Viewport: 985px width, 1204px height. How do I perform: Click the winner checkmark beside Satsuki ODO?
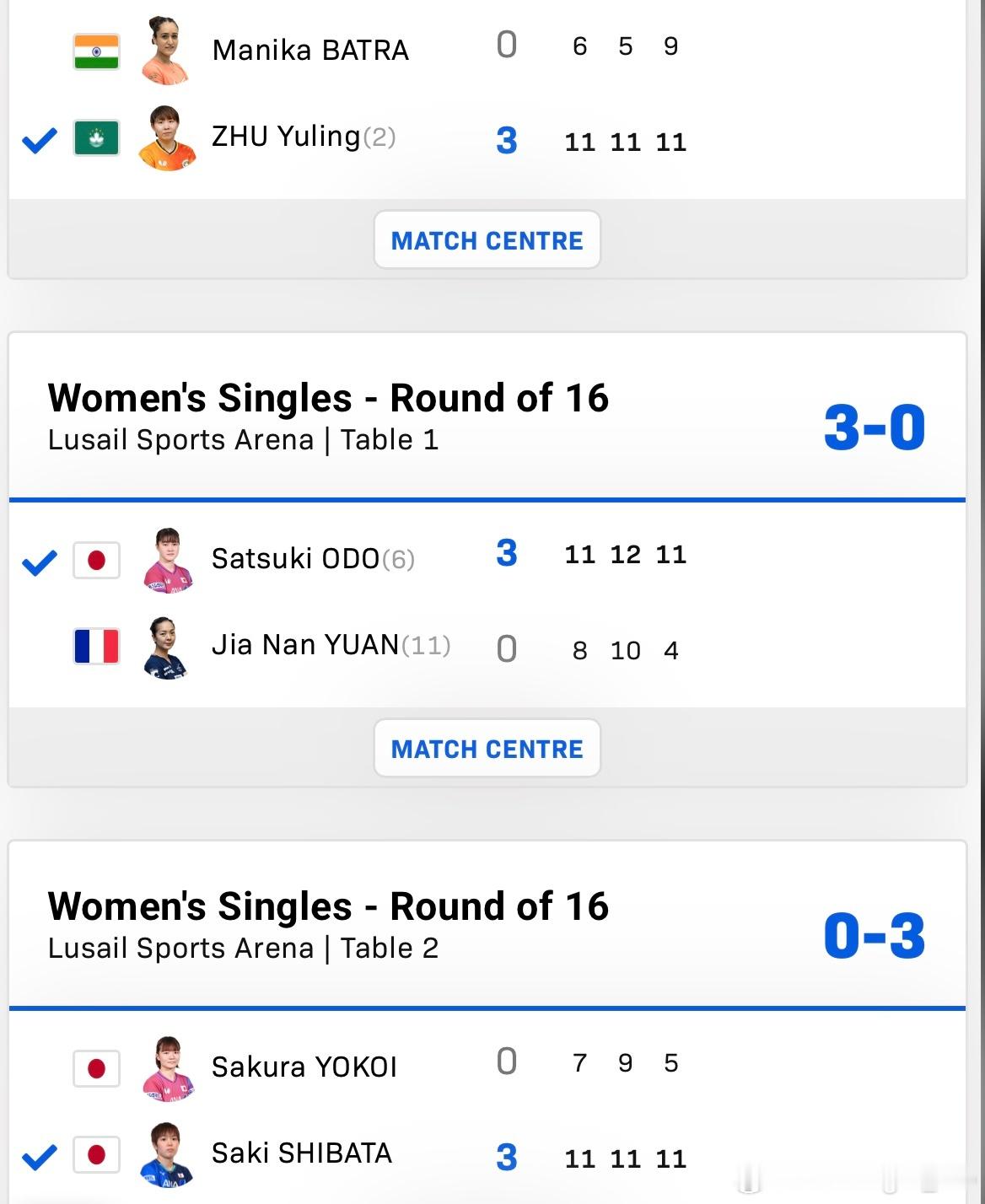[40, 562]
